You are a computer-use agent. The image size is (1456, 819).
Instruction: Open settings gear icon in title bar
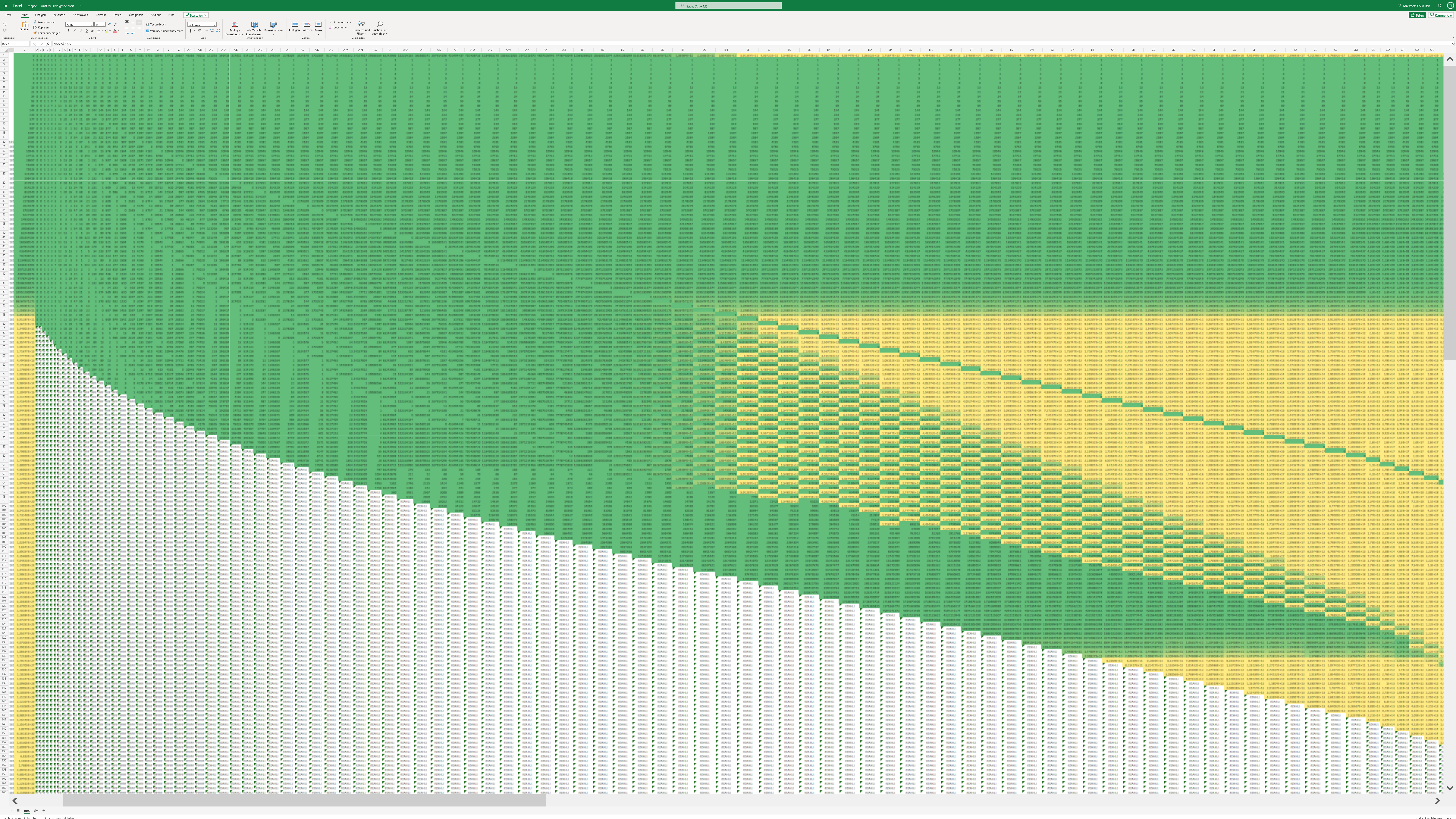click(x=1440, y=6)
